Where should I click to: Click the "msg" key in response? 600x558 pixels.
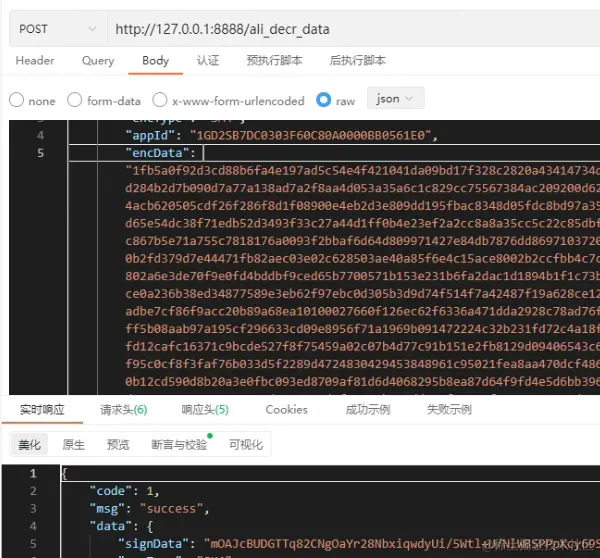tap(107, 509)
